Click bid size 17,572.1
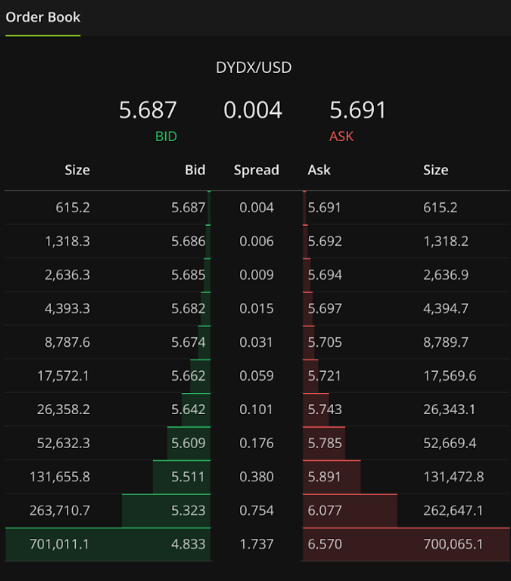The image size is (511, 581). [x=63, y=376]
